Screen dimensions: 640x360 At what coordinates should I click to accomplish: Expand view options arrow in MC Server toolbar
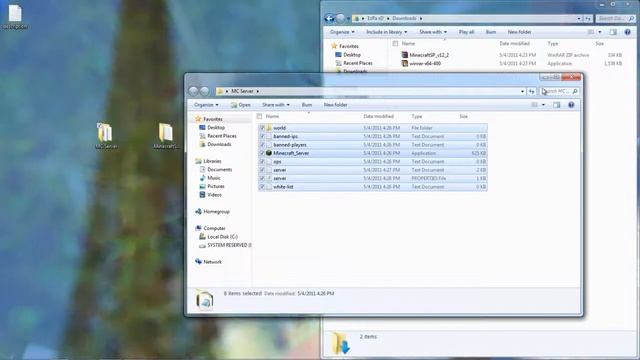click(x=543, y=105)
